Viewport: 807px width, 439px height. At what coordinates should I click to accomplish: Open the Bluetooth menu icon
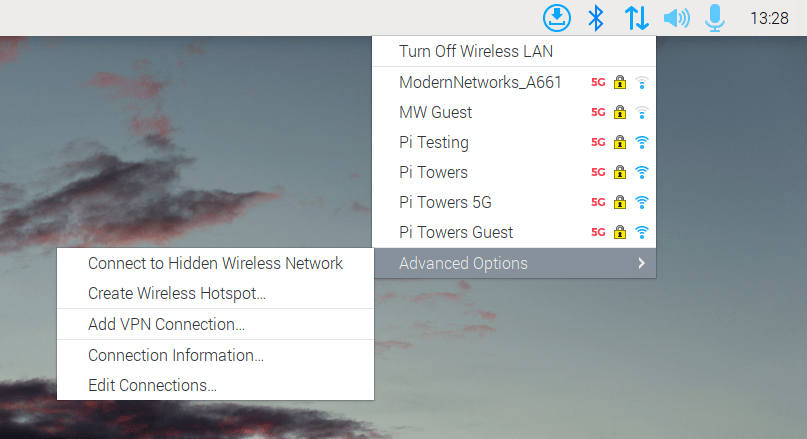pos(596,17)
